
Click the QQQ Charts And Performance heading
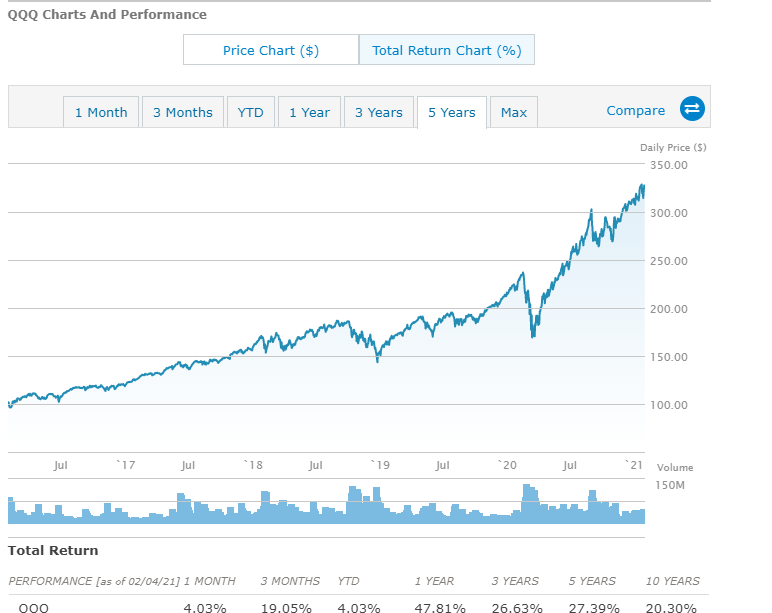[x=107, y=14]
